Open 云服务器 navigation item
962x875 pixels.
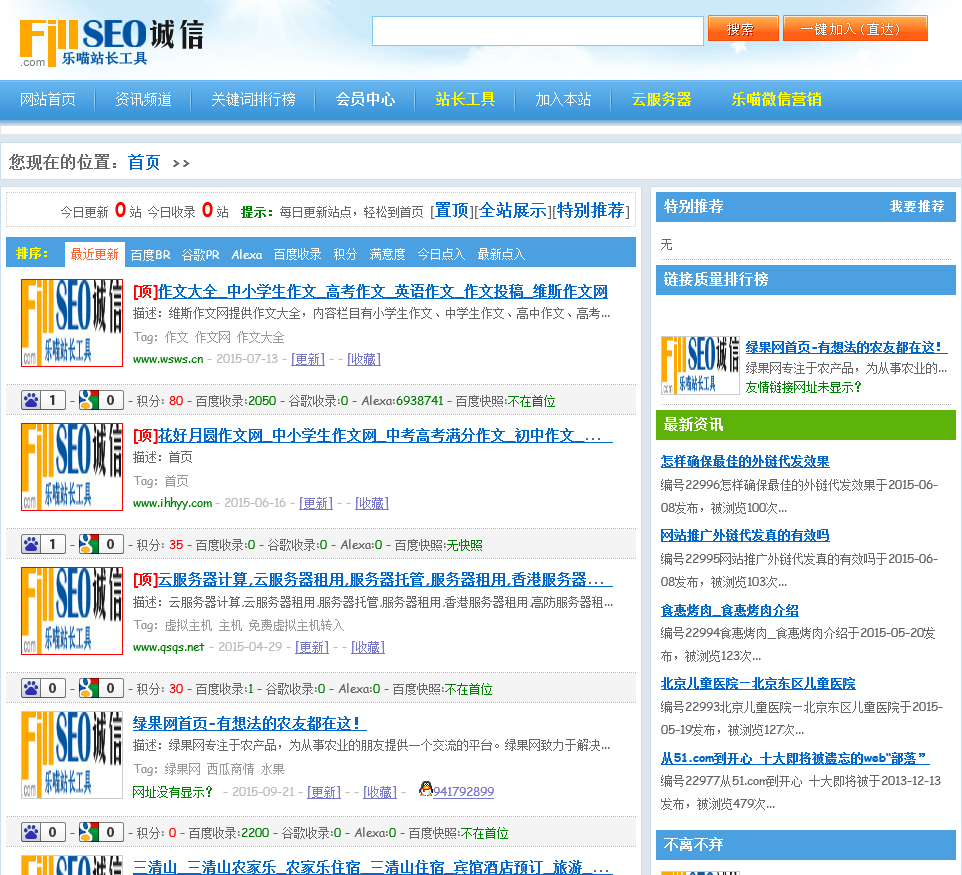point(661,99)
